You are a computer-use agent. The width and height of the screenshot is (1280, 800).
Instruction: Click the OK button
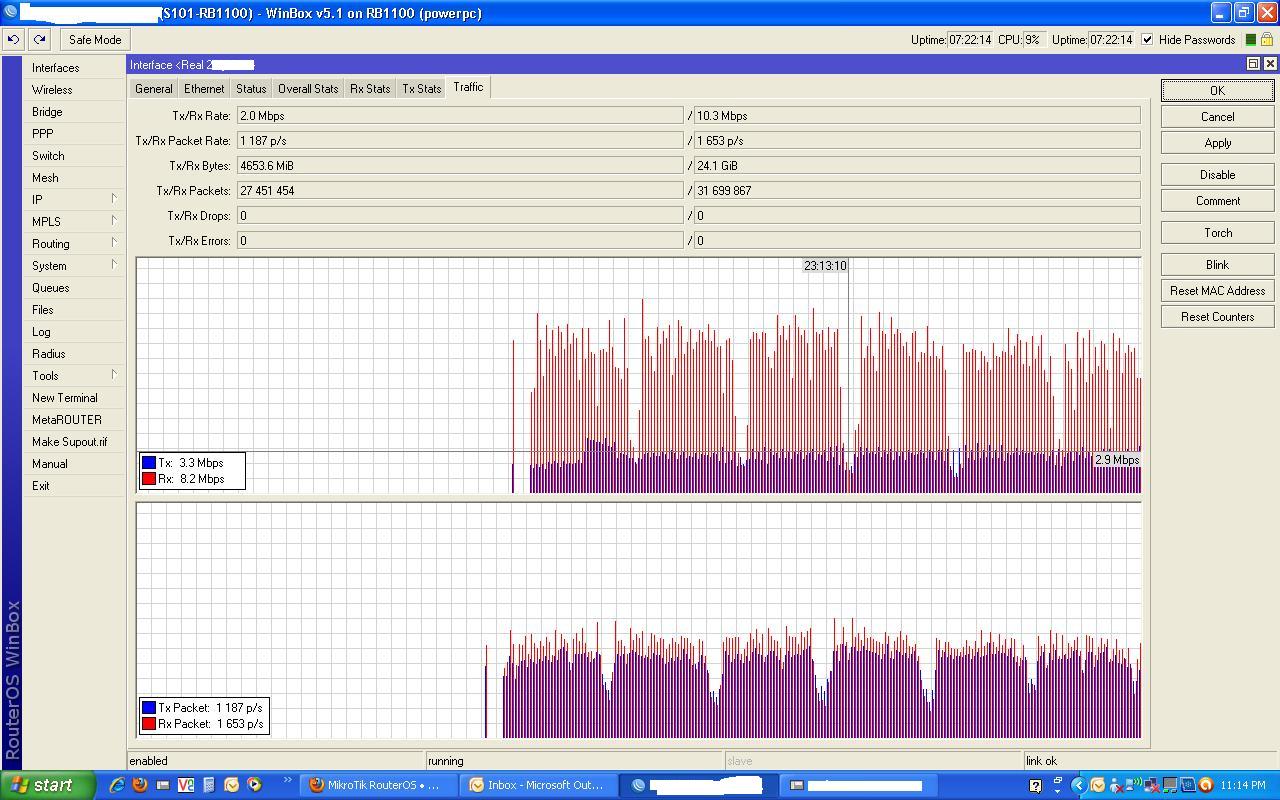point(1217,91)
